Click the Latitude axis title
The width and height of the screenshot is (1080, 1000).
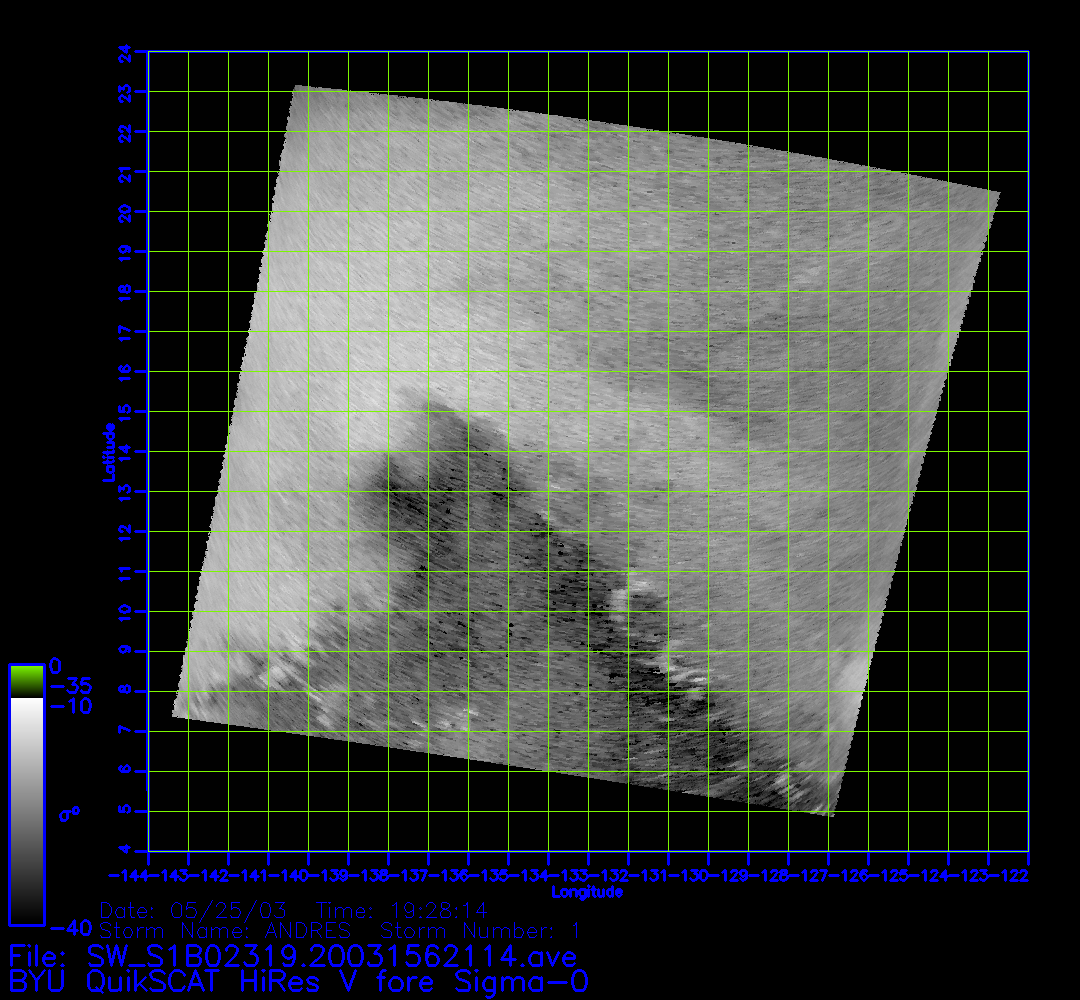(x=106, y=452)
